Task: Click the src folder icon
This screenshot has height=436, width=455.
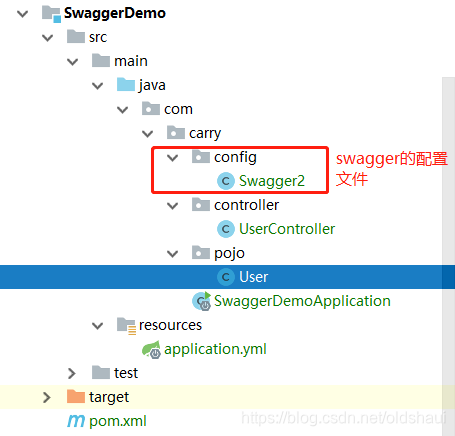Action: [x=76, y=37]
